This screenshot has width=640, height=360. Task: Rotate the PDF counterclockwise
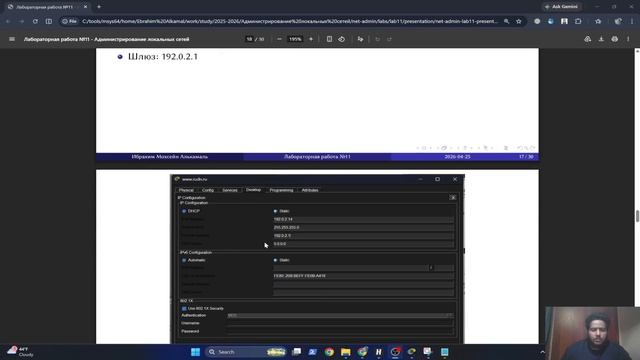click(x=342, y=39)
